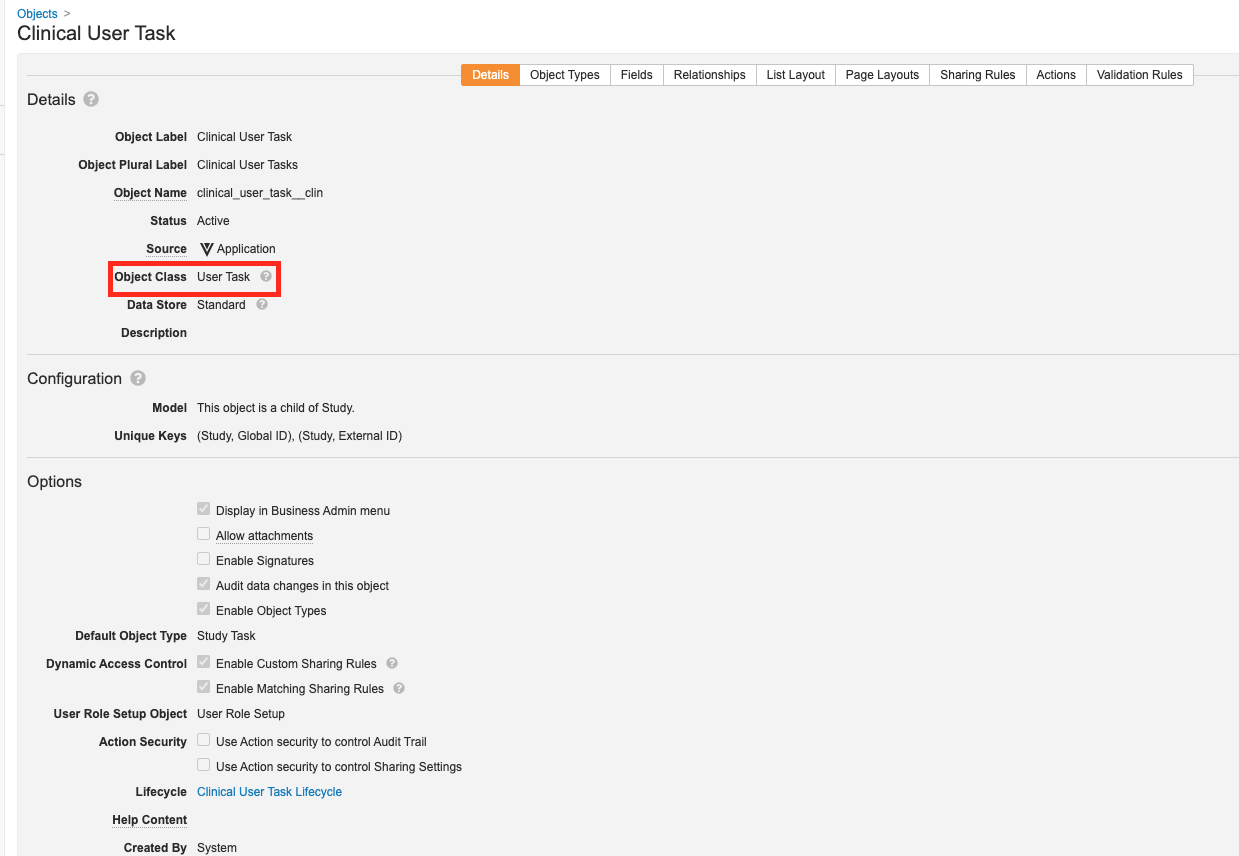
Task: Toggle Allow attachments checkbox
Action: 204,535
